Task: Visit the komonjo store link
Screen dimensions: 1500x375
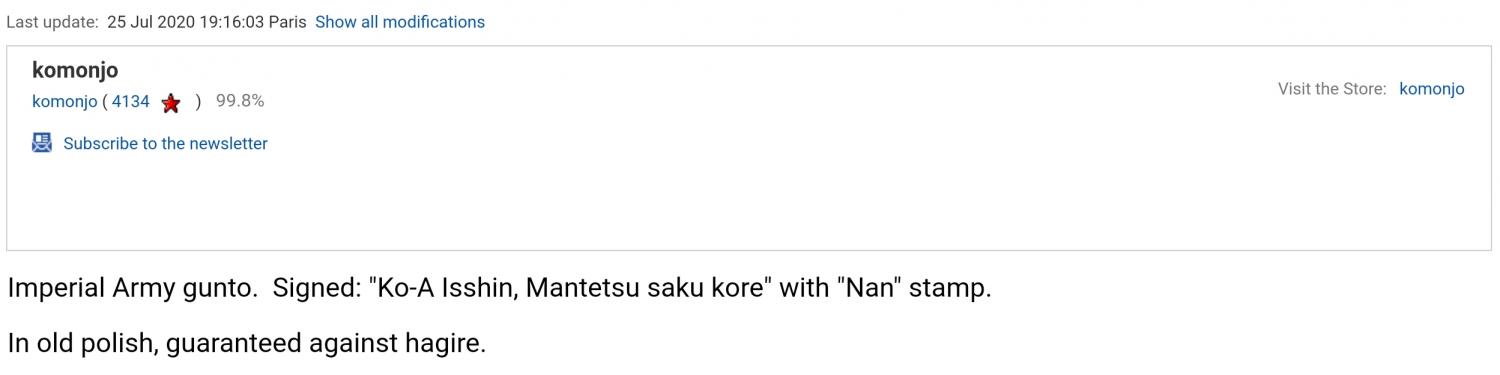Action: click(x=1431, y=89)
